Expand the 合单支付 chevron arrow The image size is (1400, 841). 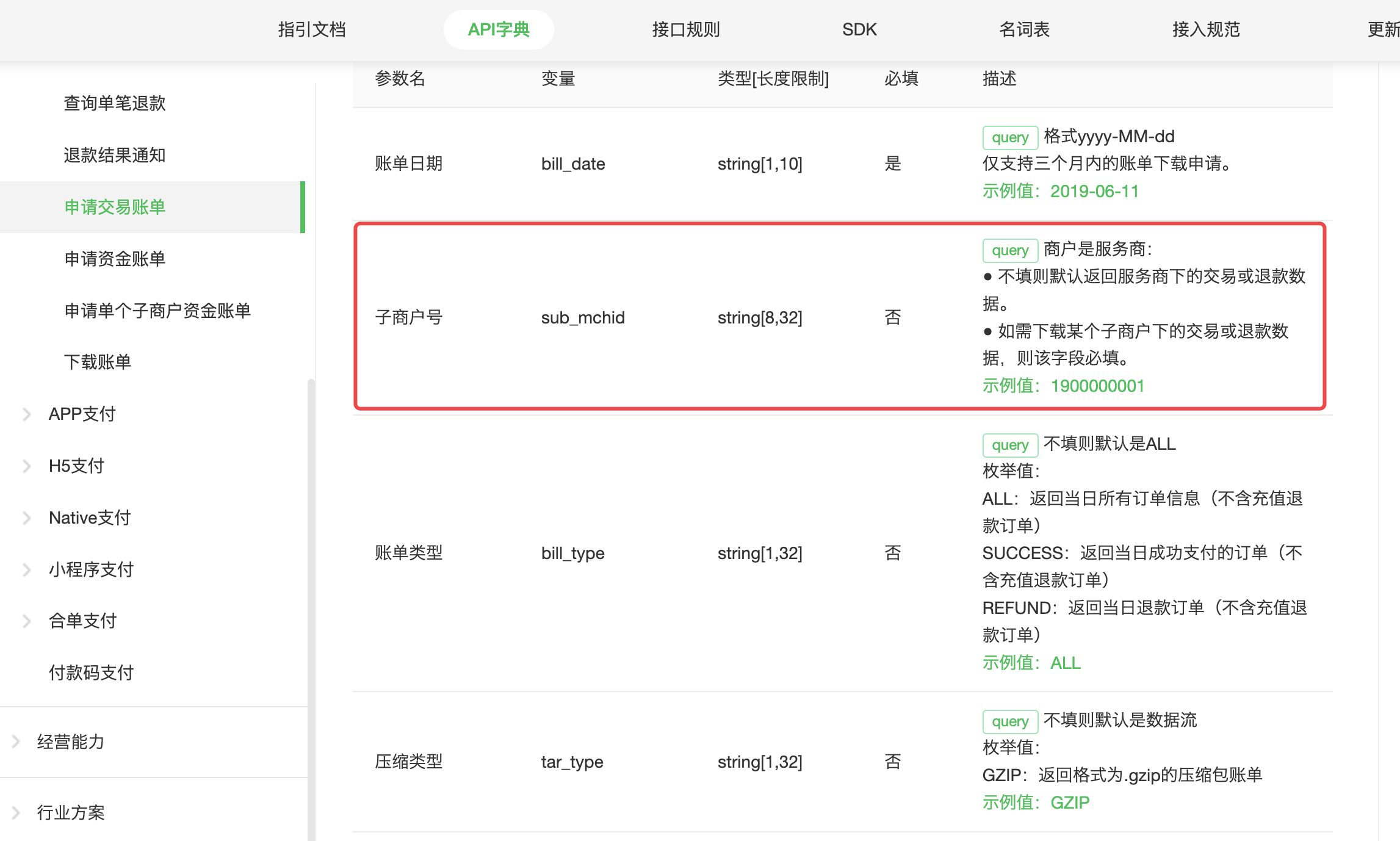[26, 621]
